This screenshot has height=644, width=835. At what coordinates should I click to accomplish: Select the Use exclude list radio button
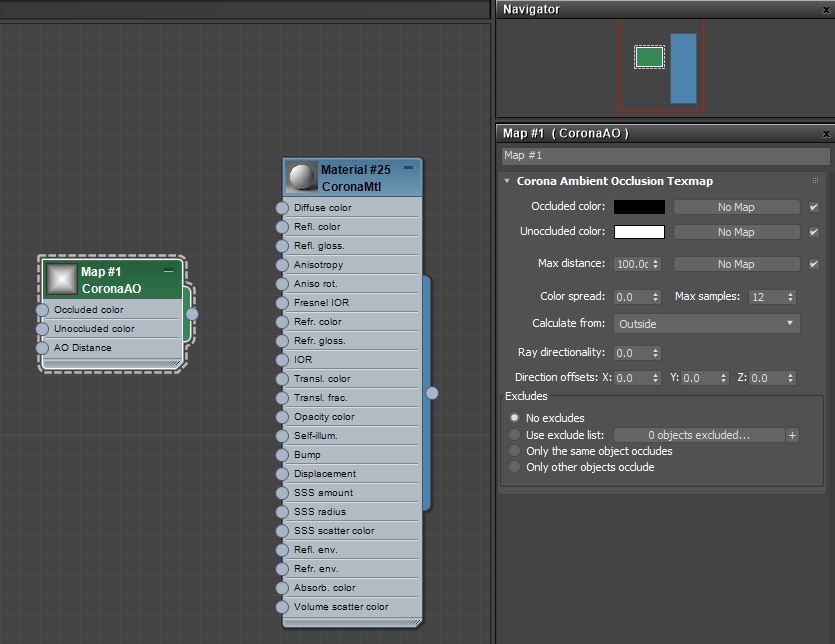click(514, 435)
